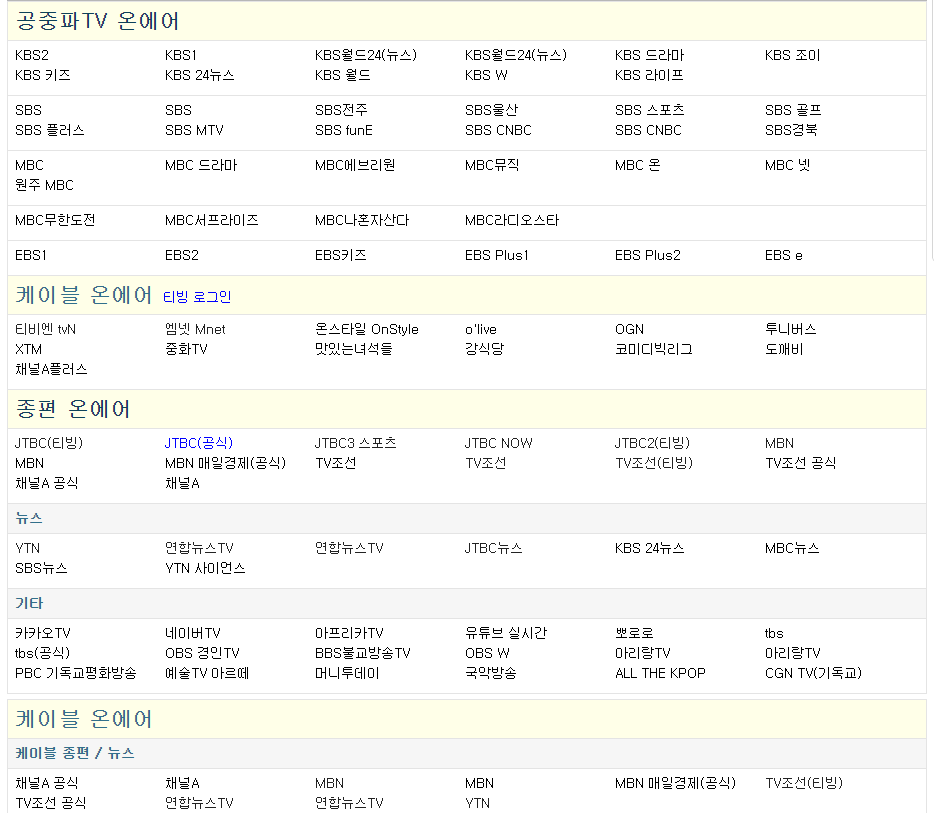934x813 pixels.
Task: Open the 카카오TV channel link
Action: coord(40,632)
